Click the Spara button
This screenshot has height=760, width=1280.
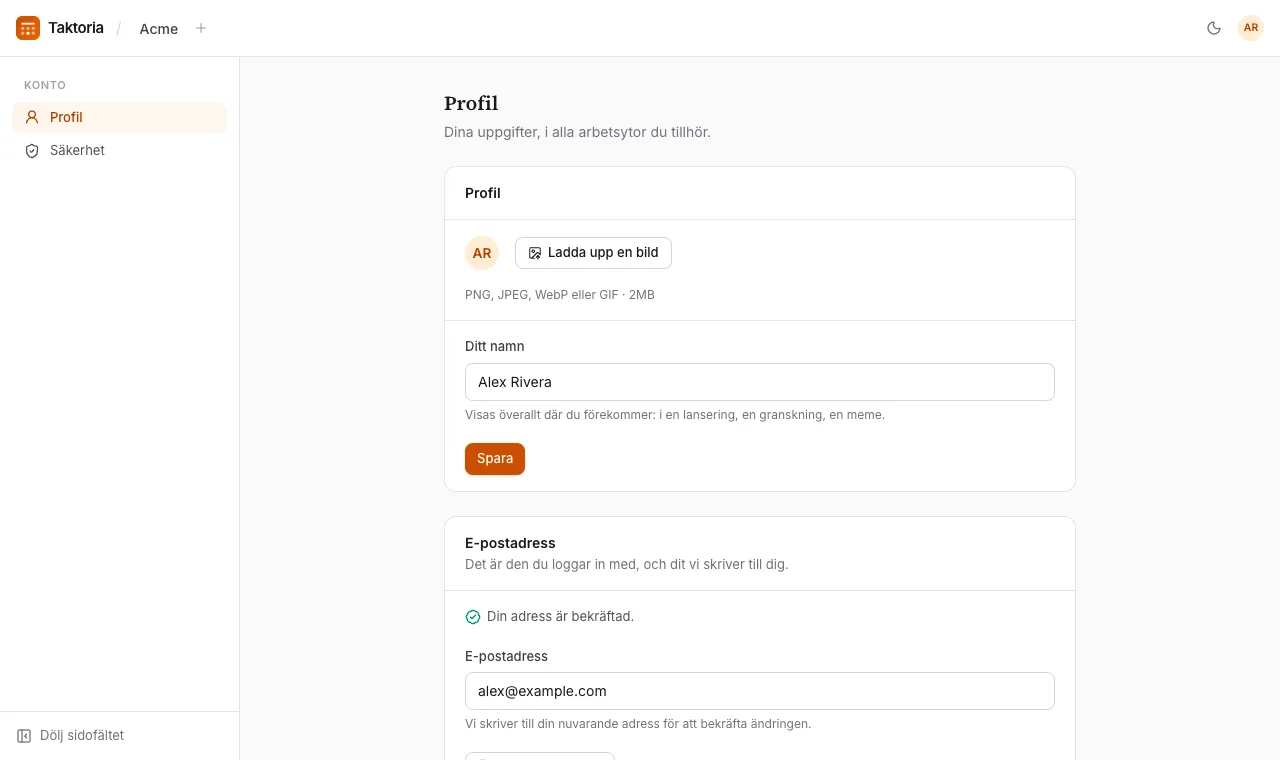tap(495, 459)
